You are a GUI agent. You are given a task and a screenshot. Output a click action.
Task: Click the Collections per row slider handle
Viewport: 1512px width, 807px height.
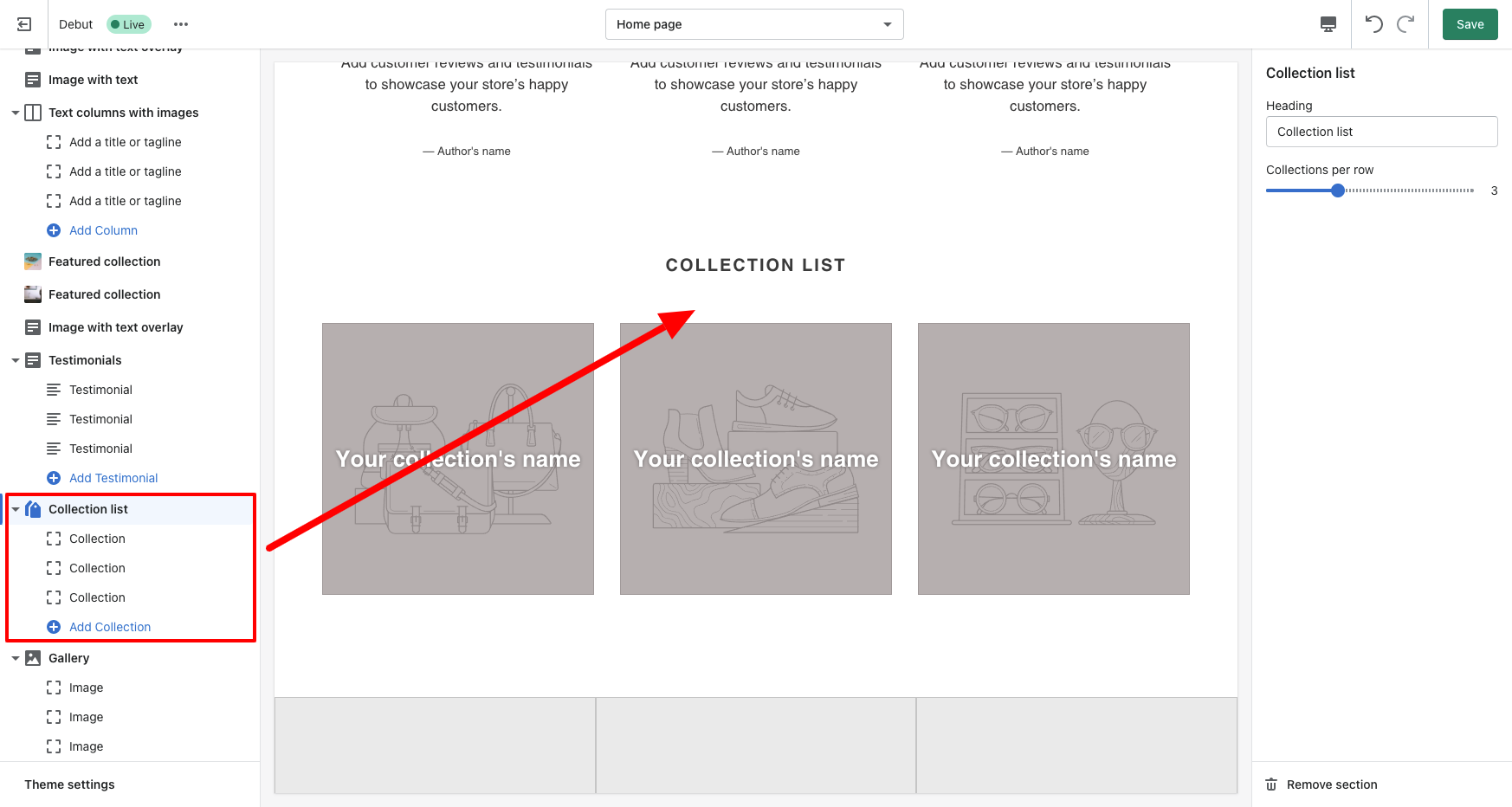(1338, 190)
